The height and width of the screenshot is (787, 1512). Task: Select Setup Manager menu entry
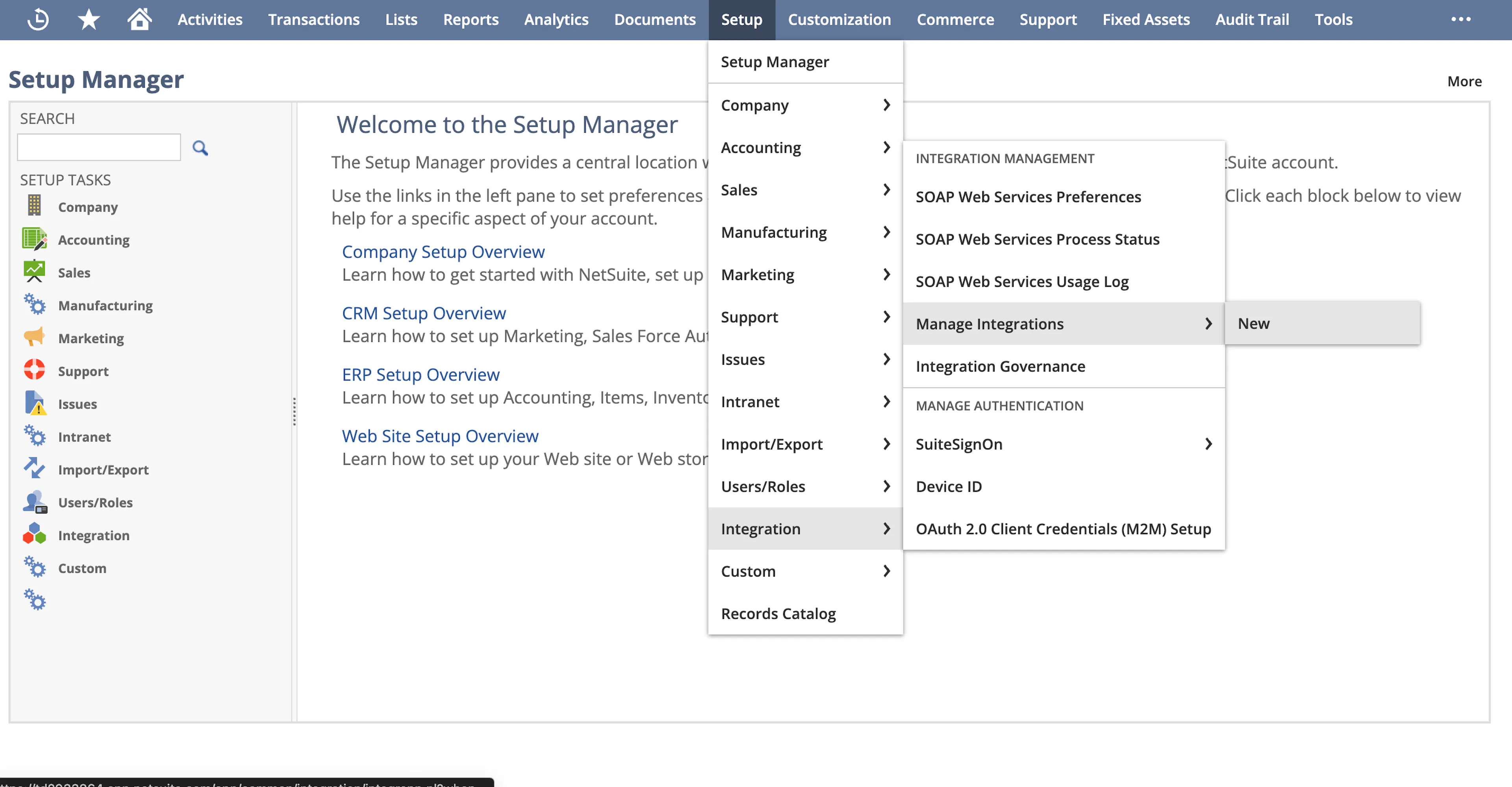[x=805, y=62]
